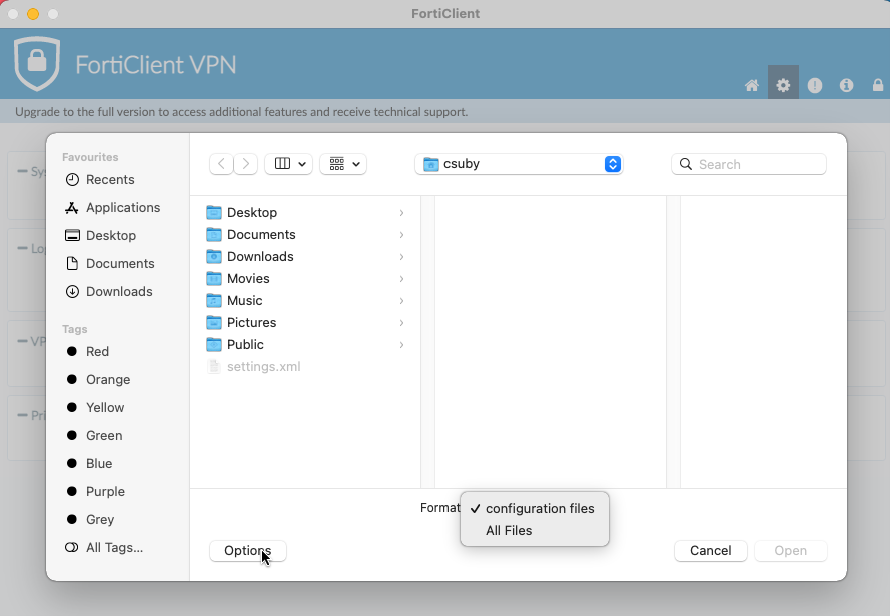
Task: Select Desktop in the Favourites sidebar
Action: tap(100, 236)
